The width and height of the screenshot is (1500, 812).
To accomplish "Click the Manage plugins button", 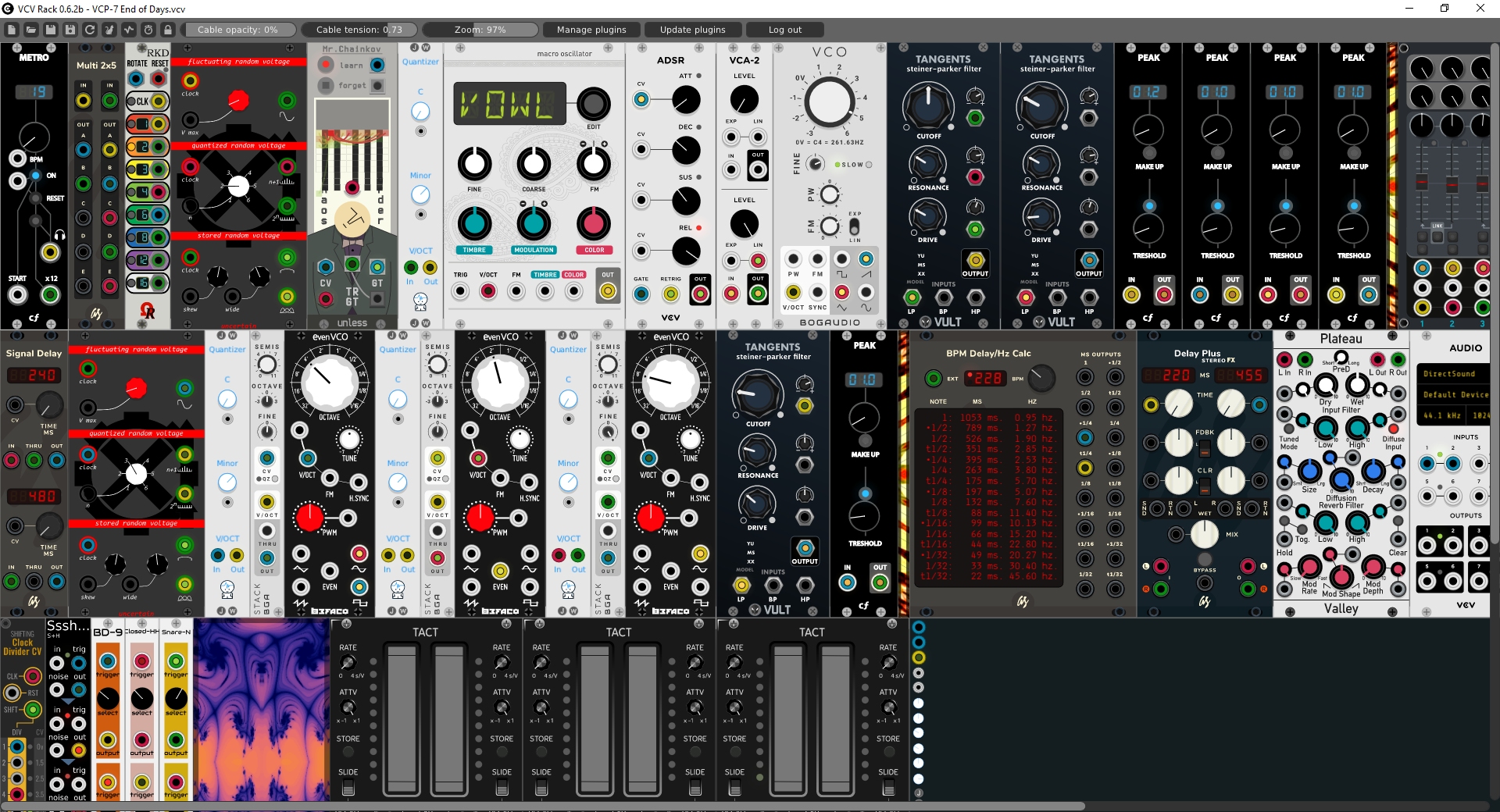I will click(x=591, y=30).
